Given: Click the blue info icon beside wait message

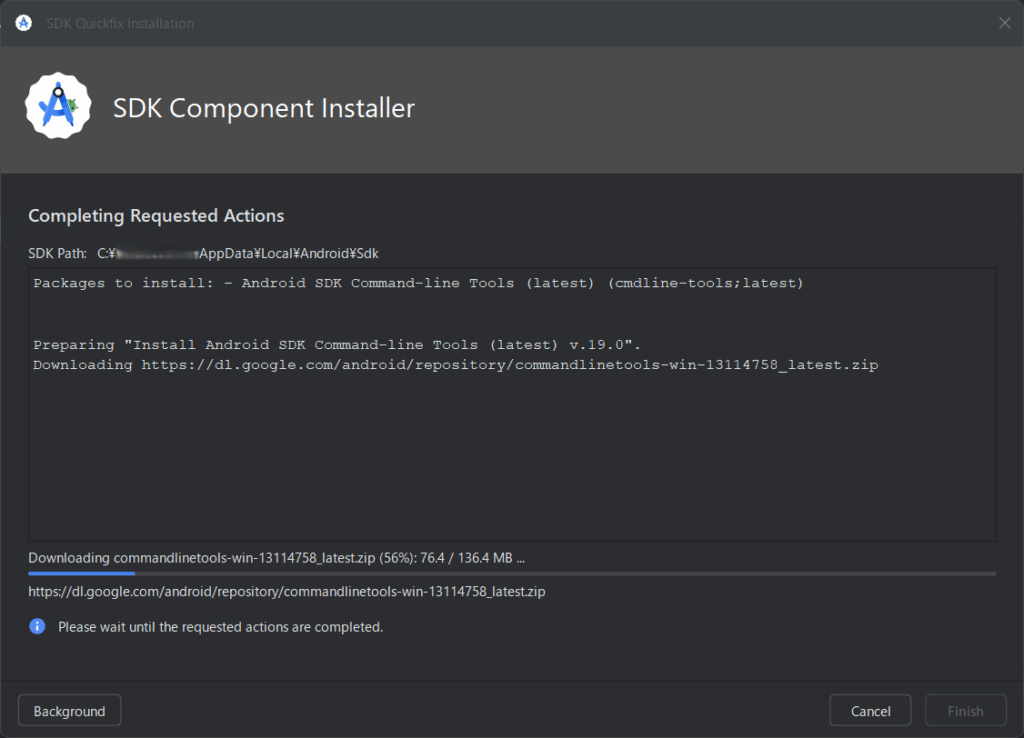Looking at the screenshot, I should click(37, 627).
